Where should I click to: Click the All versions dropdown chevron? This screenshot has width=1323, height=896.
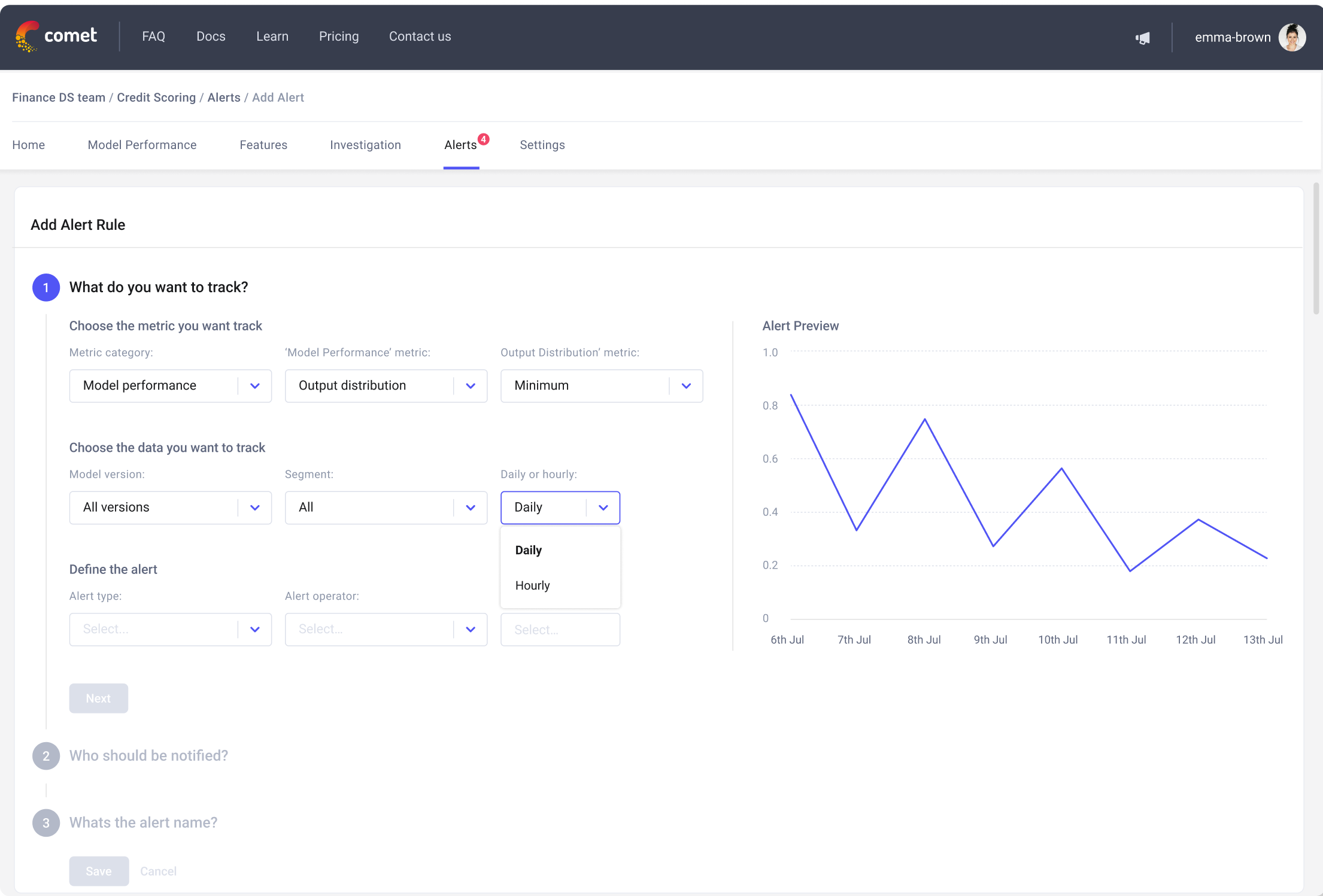[255, 508]
